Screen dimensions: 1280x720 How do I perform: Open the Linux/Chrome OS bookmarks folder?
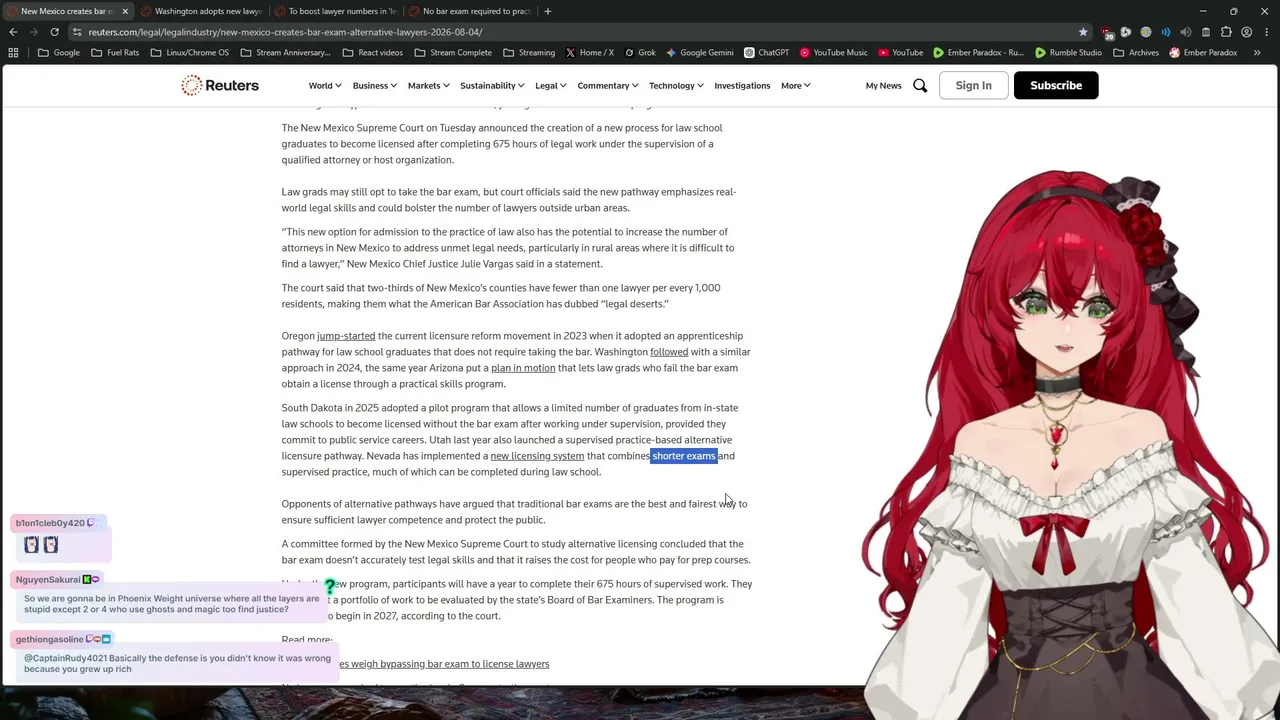(x=189, y=53)
